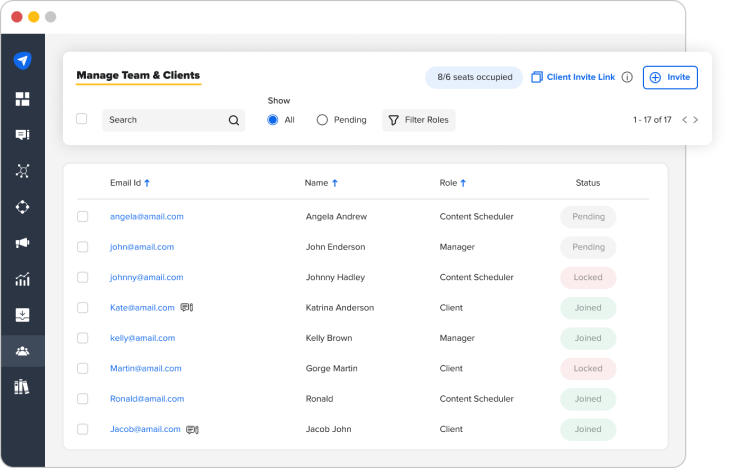Click the Invite button
This screenshot has height=468, width=729.
pyautogui.click(x=670, y=77)
